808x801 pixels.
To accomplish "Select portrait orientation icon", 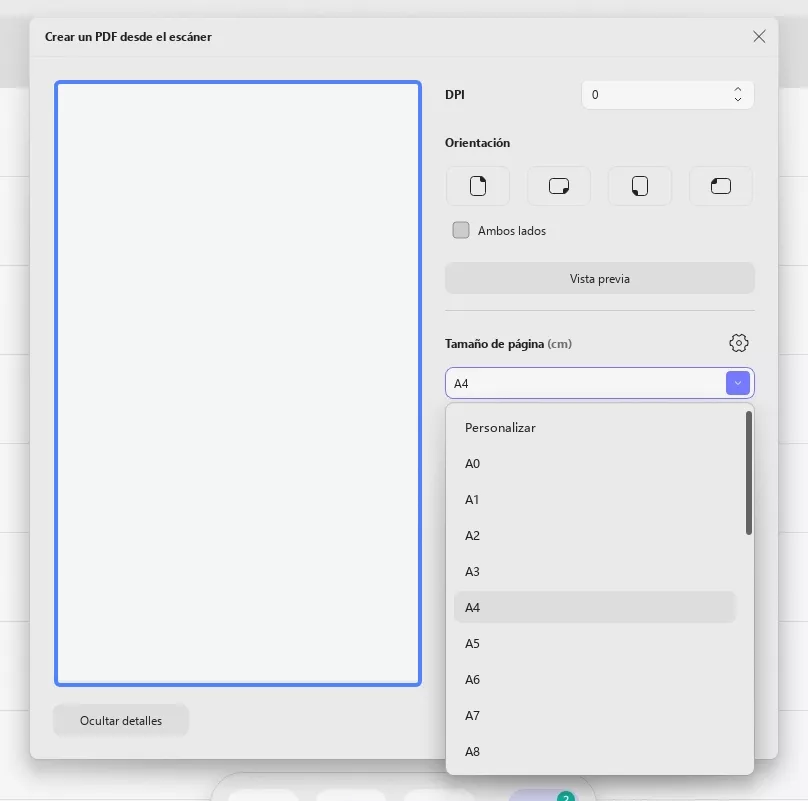I will 478,186.
